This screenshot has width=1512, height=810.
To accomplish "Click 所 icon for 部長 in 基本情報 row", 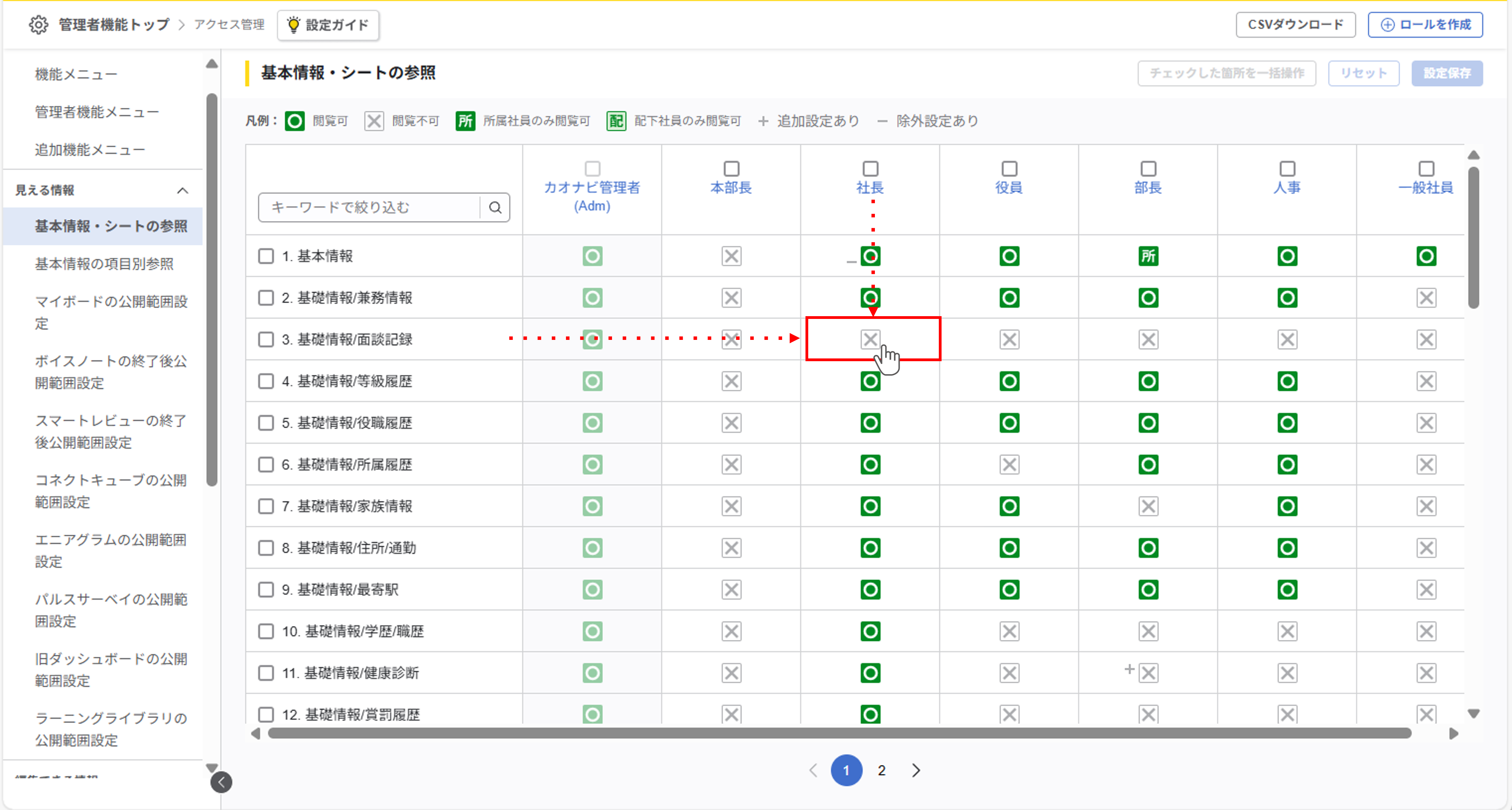I will (1148, 256).
